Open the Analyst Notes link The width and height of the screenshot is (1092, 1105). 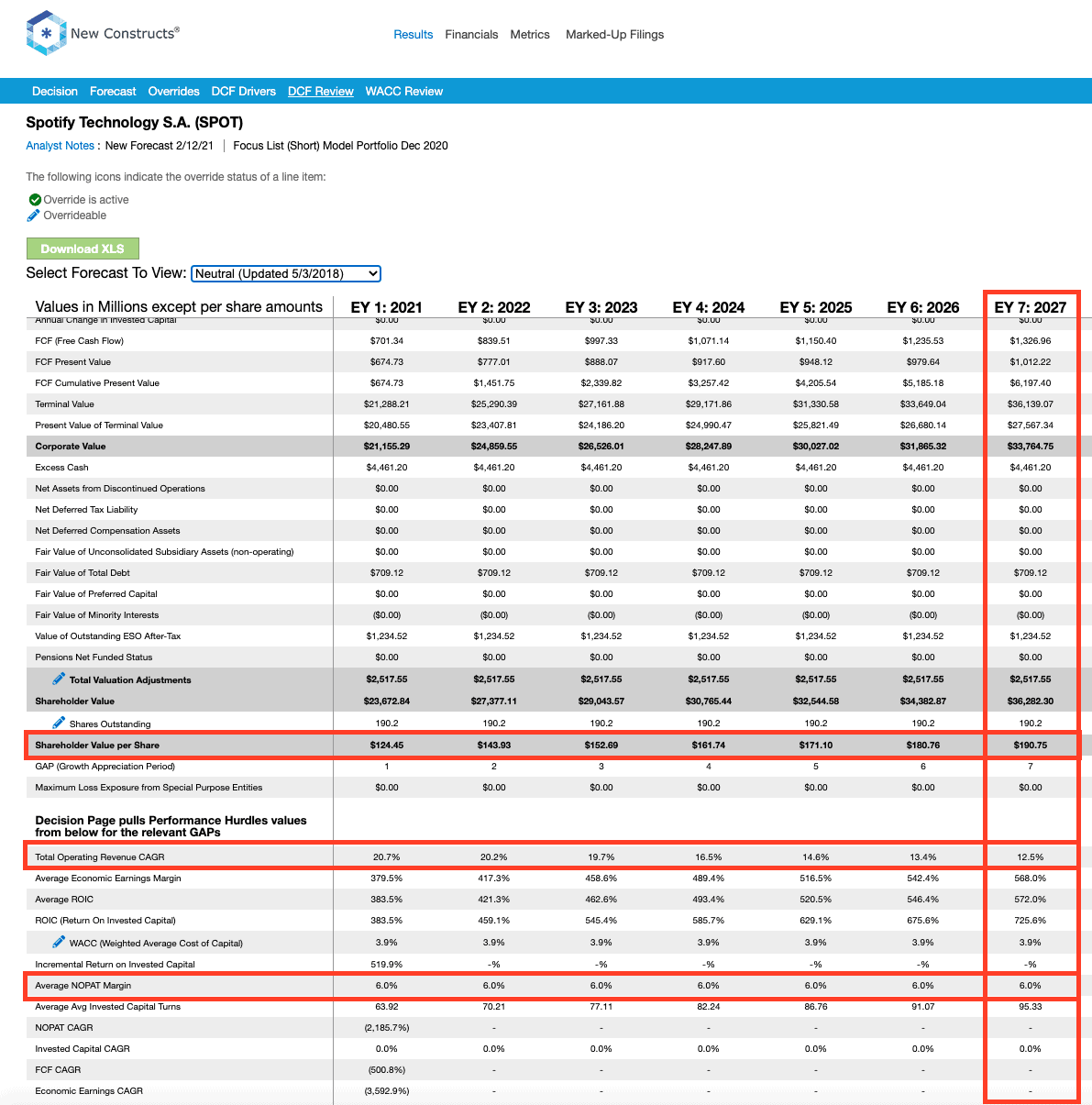coord(60,146)
